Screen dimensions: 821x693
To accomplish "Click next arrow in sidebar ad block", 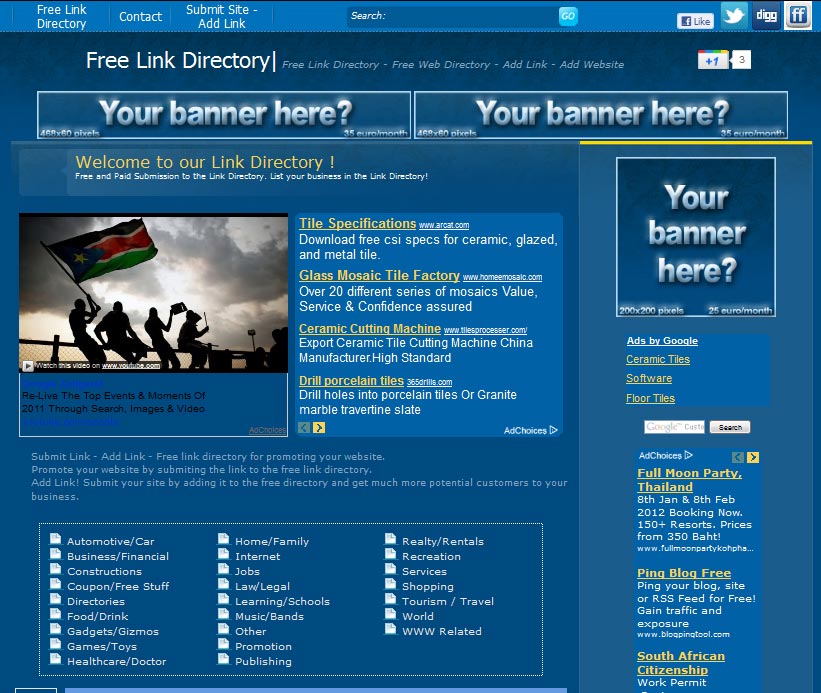I will point(753,457).
